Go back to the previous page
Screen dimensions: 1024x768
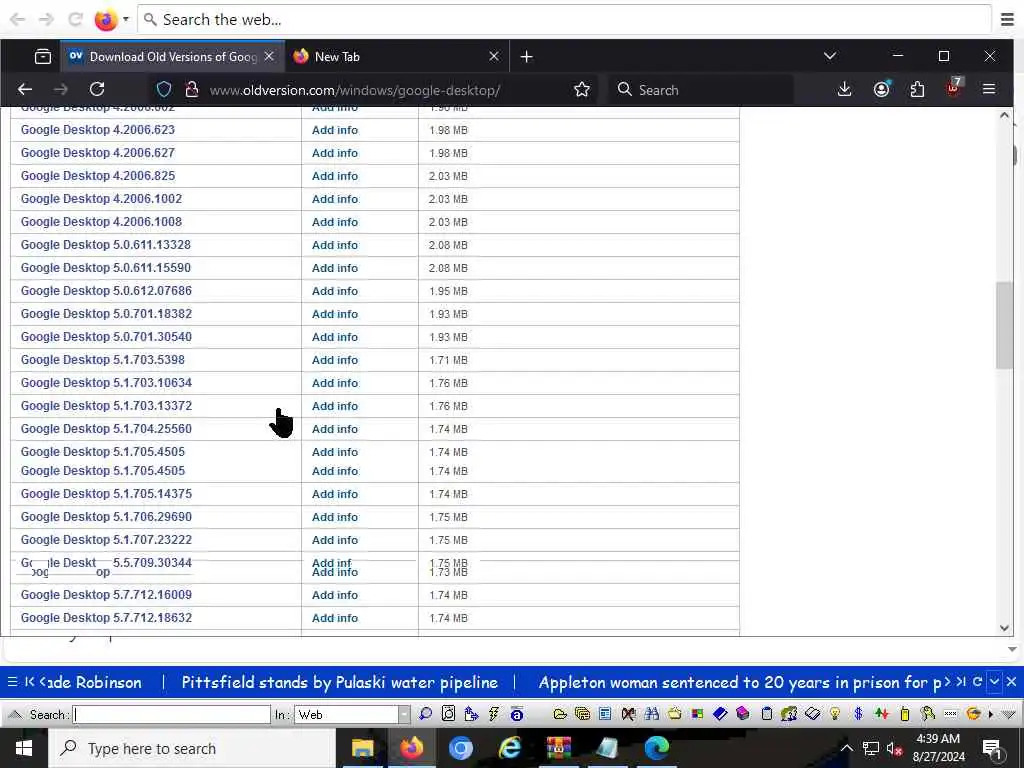25,89
